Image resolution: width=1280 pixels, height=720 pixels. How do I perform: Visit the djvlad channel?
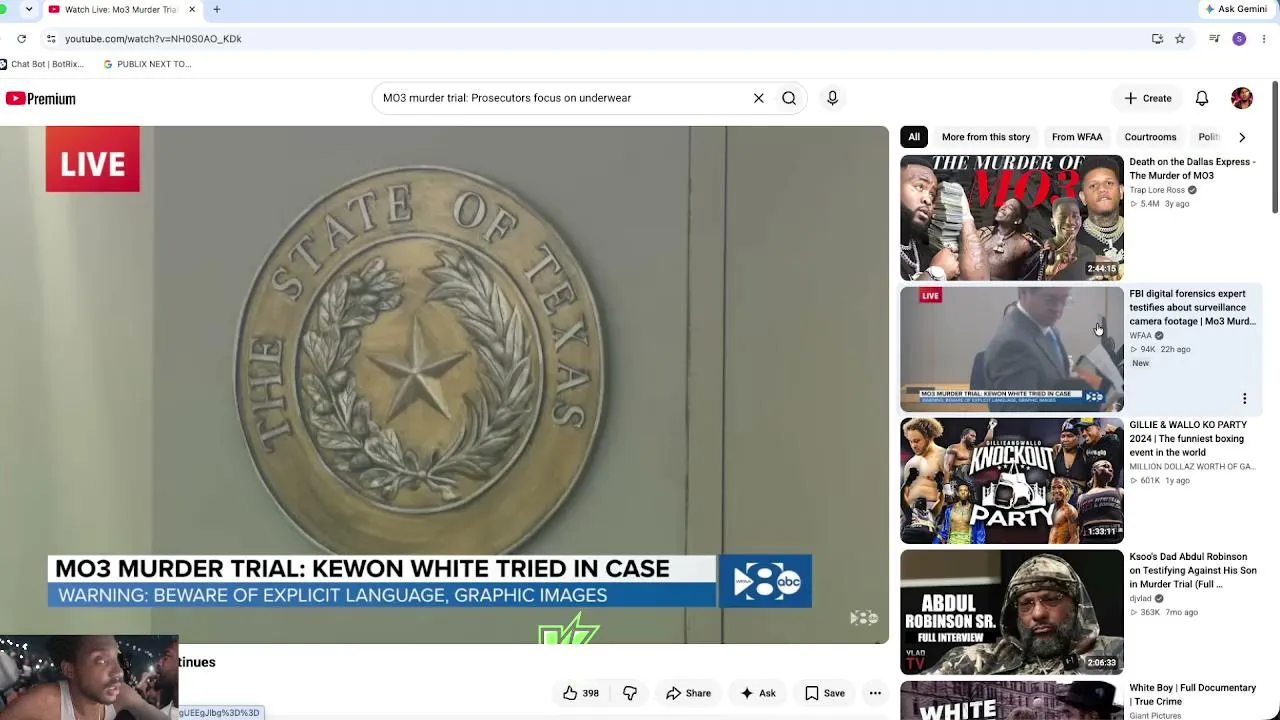(1140, 599)
